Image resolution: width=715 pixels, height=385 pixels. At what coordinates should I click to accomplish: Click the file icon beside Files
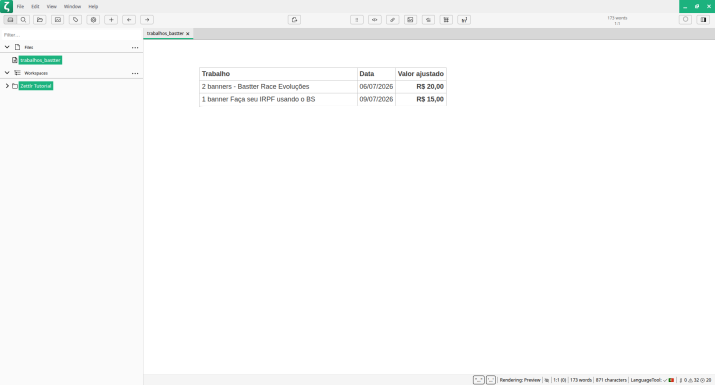[17, 47]
